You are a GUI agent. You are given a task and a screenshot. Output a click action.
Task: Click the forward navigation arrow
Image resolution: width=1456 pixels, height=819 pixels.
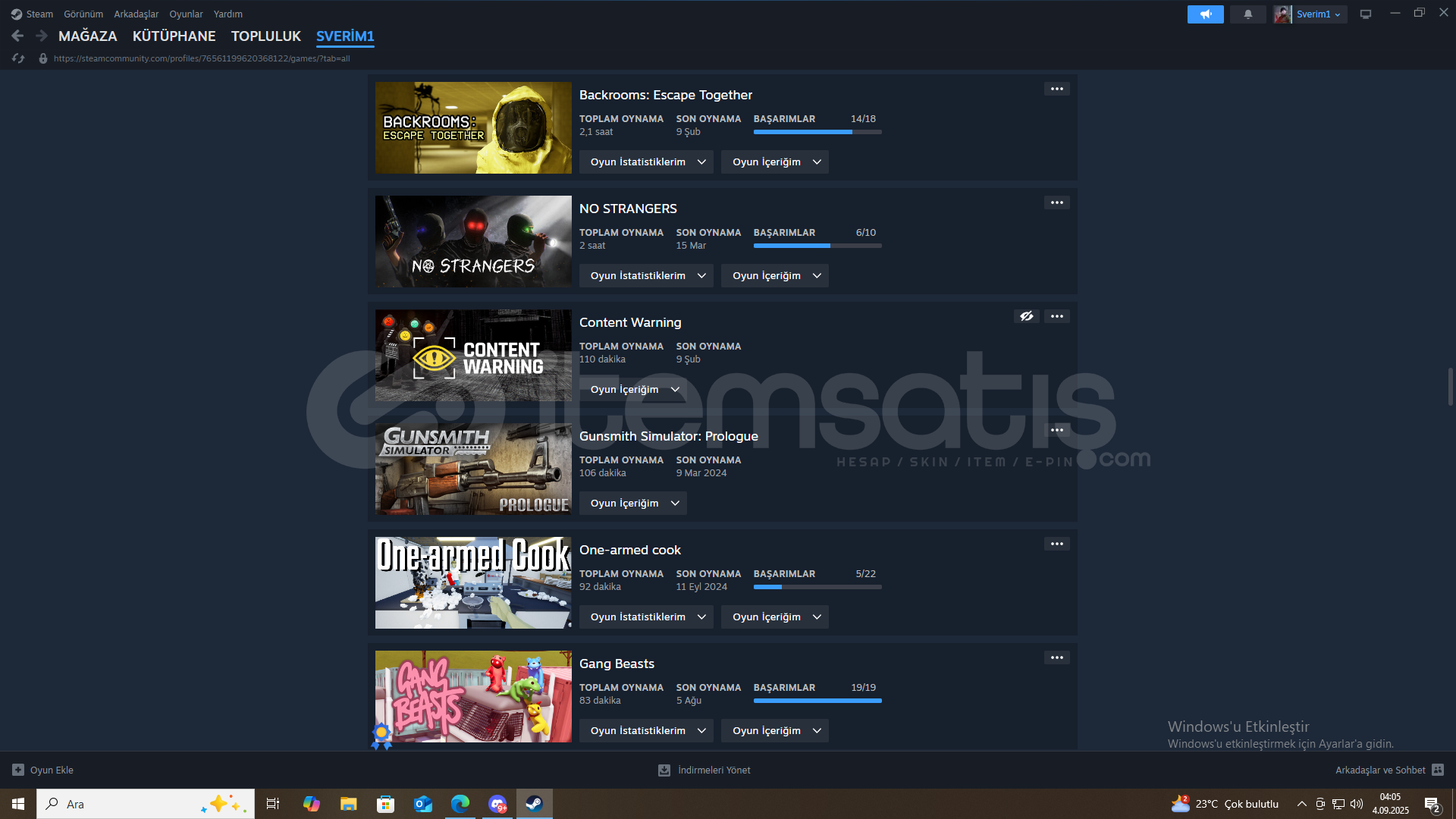[42, 36]
